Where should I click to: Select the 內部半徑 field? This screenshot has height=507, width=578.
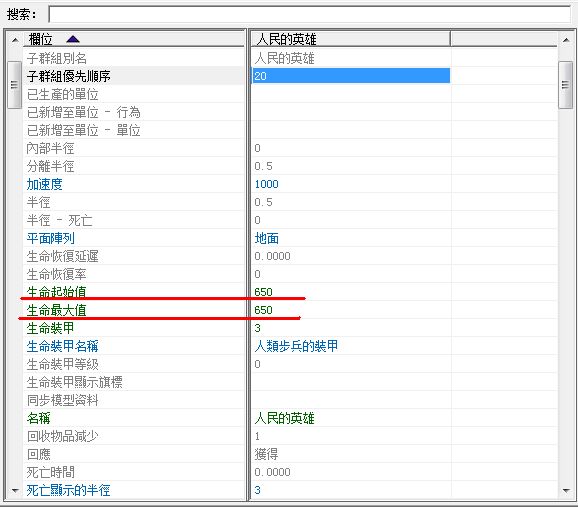[133, 148]
